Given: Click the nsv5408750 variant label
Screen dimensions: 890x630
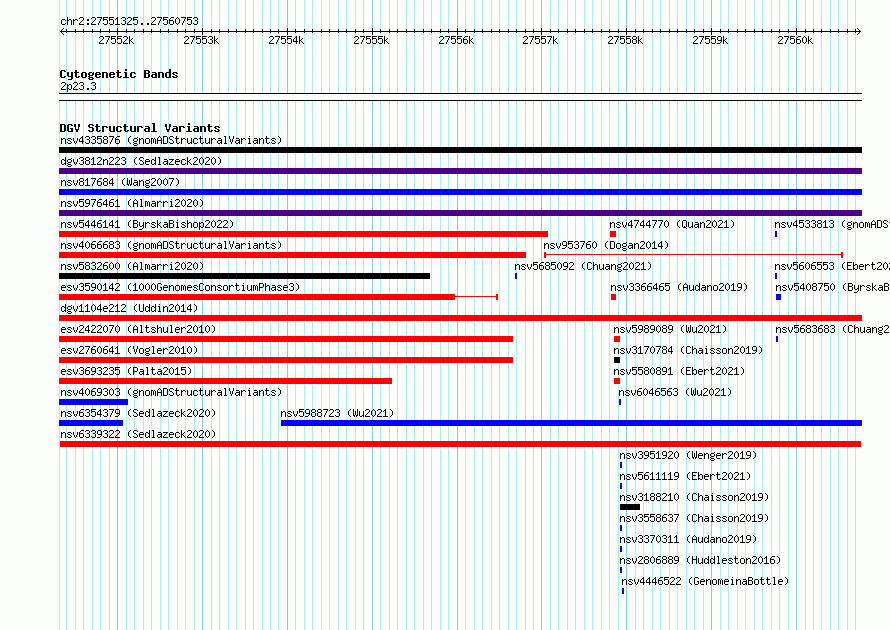Looking at the screenshot, I should [x=832, y=287].
